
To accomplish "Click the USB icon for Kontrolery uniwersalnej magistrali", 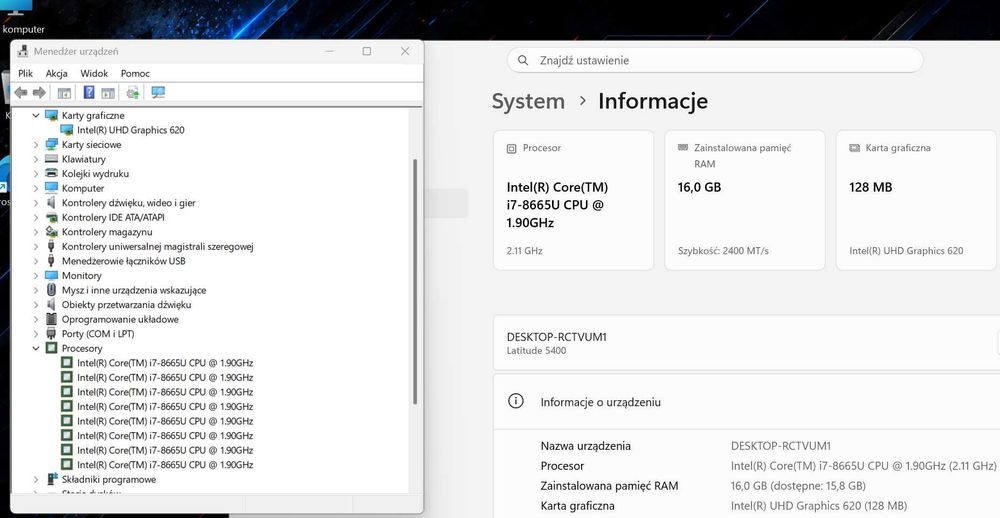I will tap(52, 246).
